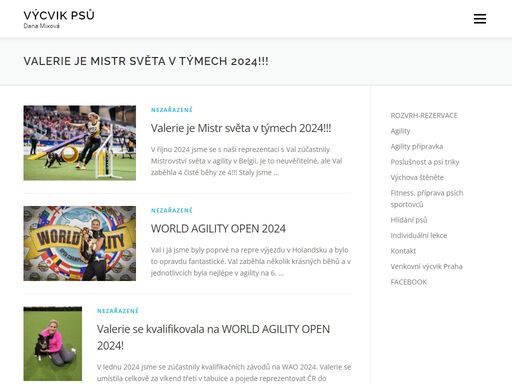Click Nezařazené category above World Agility Open post
The height and width of the screenshot is (384, 512).
coord(172,210)
